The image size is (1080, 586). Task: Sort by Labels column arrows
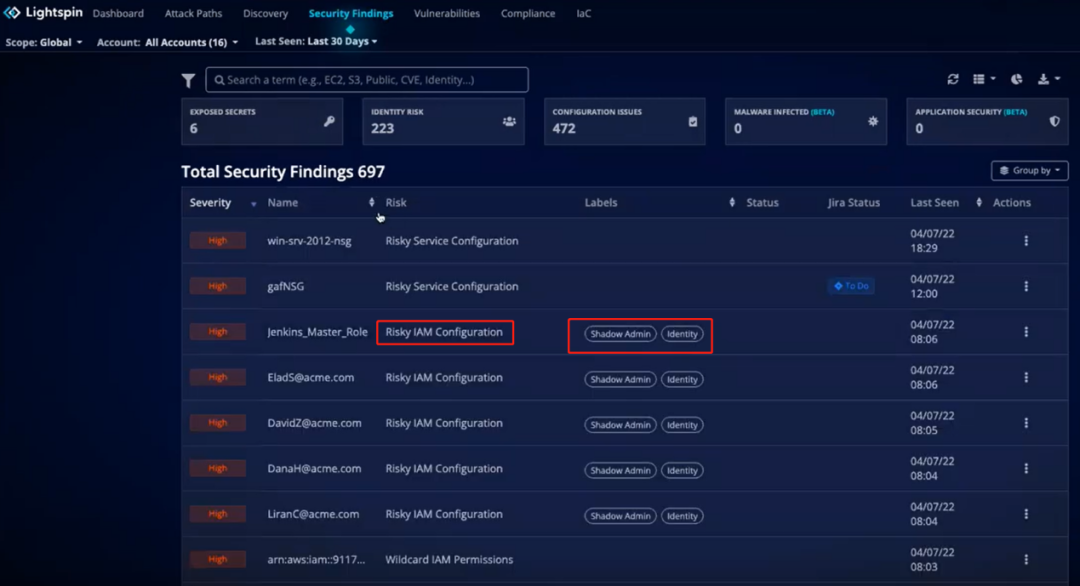coord(731,202)
